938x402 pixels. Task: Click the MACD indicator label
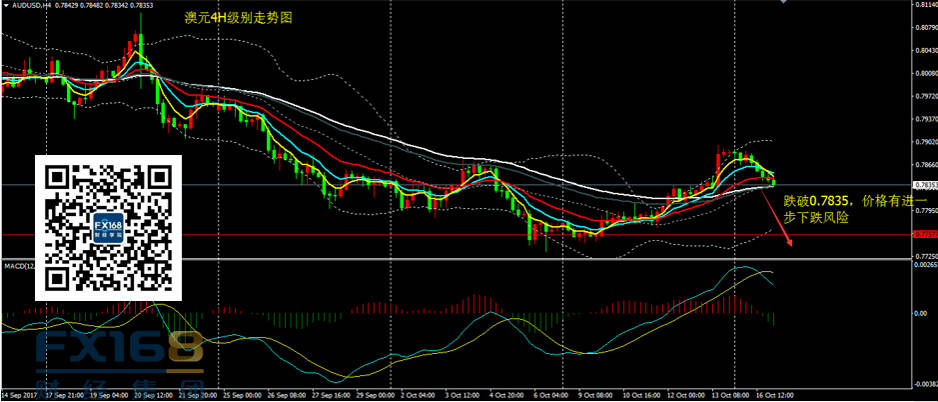(x=15, y=266)
